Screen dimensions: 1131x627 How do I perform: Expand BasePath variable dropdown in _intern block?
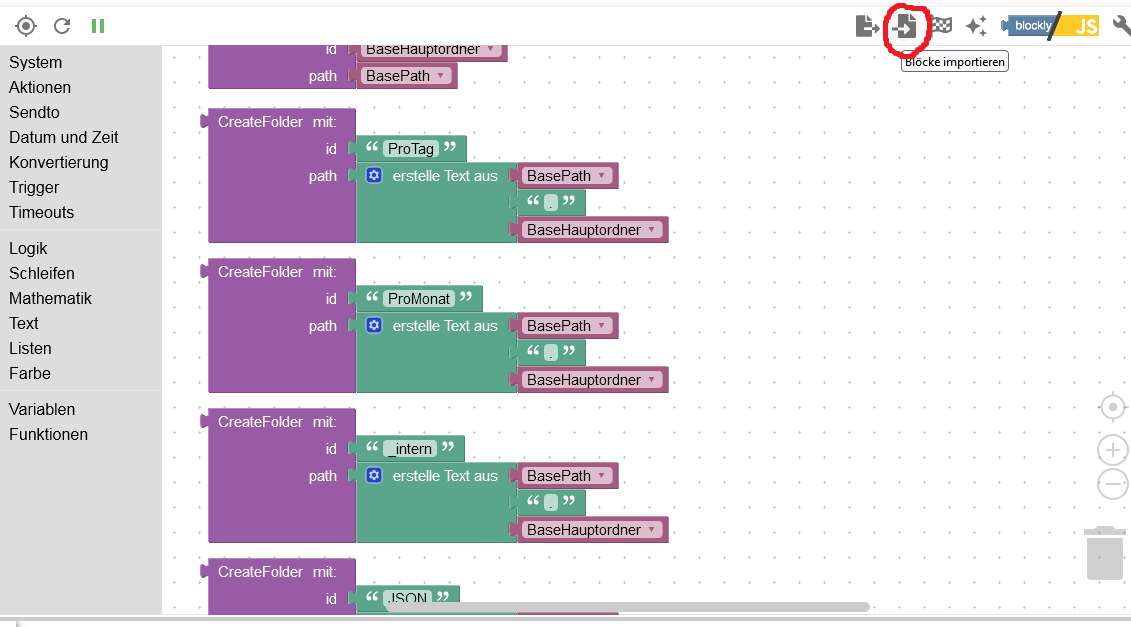[602, 476]
